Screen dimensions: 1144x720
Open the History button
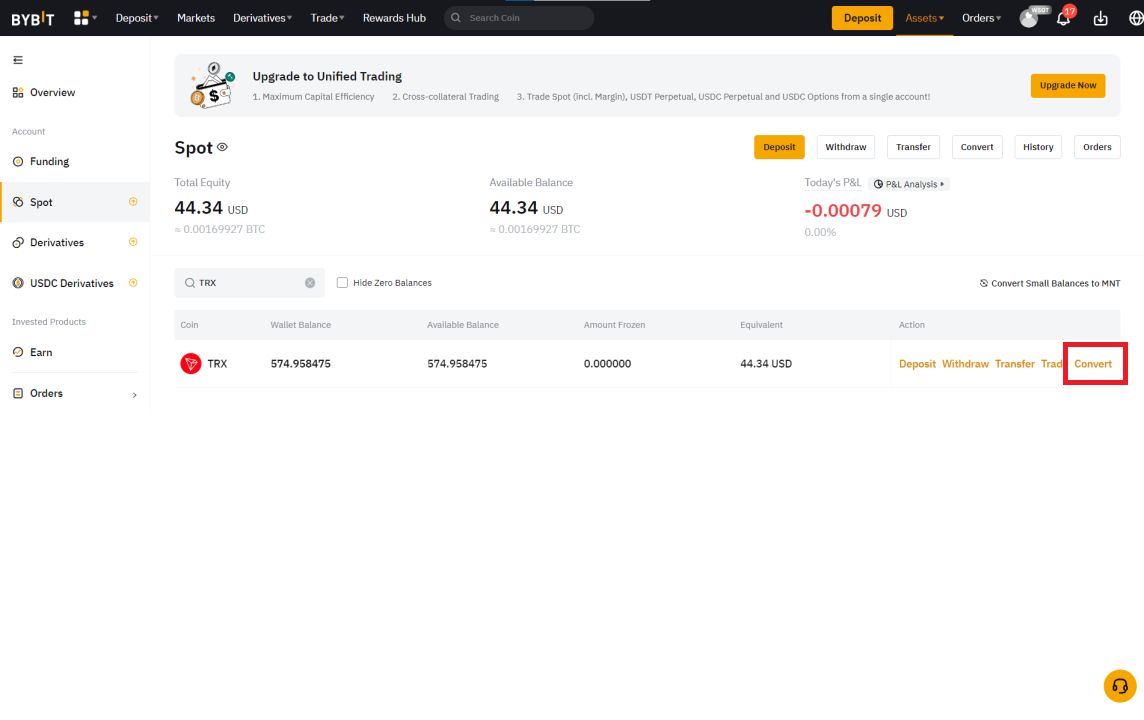[x=1038, y=147]
